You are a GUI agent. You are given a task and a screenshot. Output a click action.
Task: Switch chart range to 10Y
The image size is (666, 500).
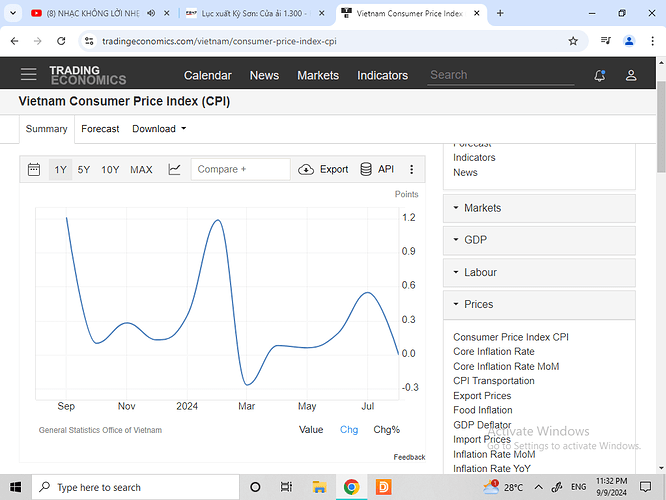coord(110,169)
